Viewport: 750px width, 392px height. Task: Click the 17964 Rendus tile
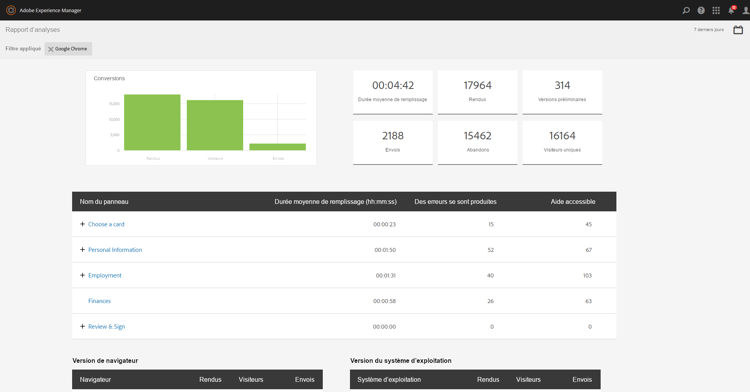click(x=477, y=92)
